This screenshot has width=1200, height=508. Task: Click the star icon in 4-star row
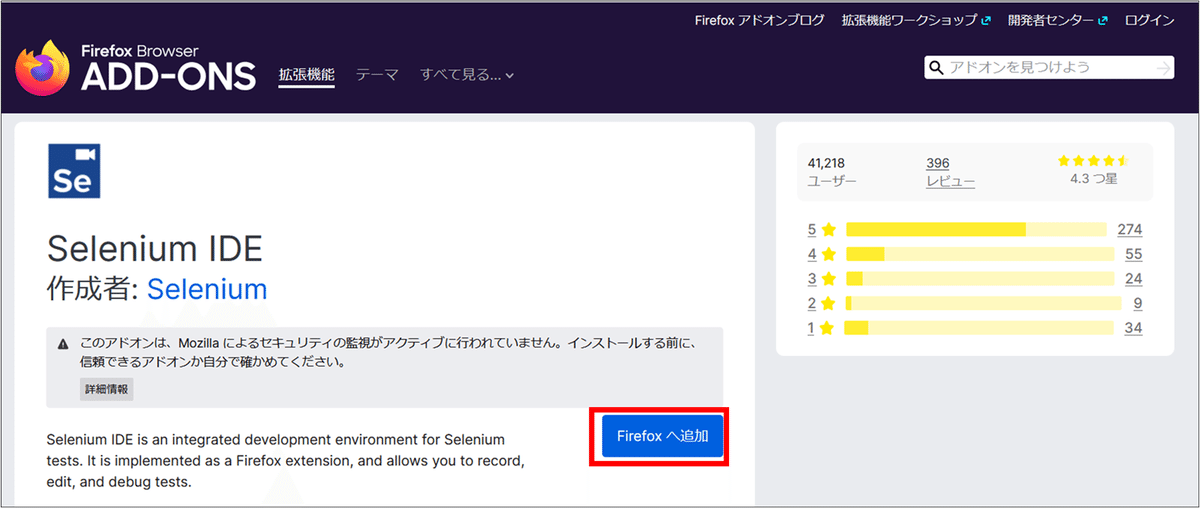829,254
